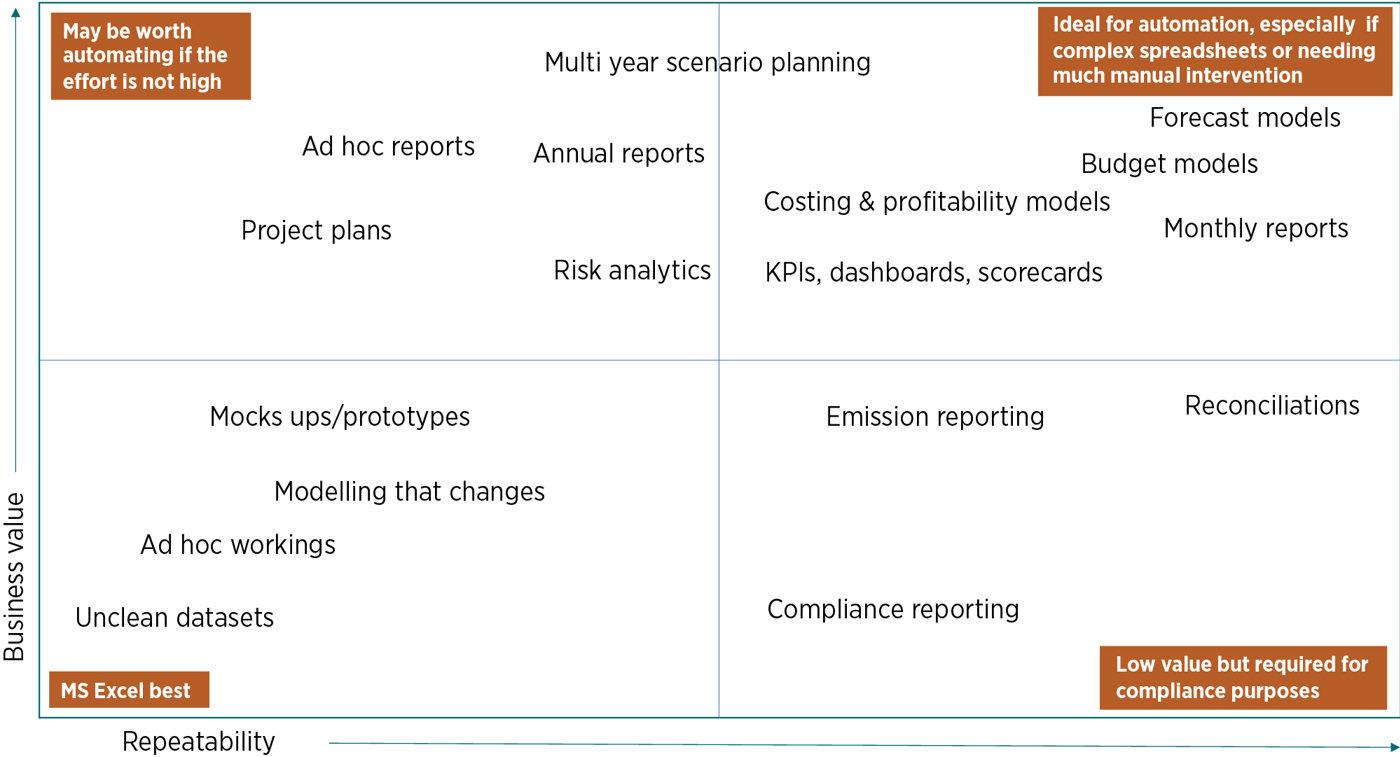Select the 'Reconciliations' label

[x=1271, y=406]
